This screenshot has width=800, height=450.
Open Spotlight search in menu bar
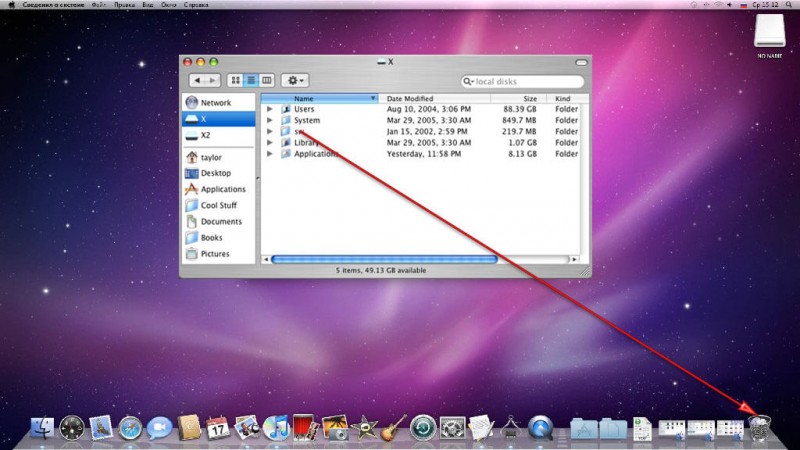tap(789, 5)
